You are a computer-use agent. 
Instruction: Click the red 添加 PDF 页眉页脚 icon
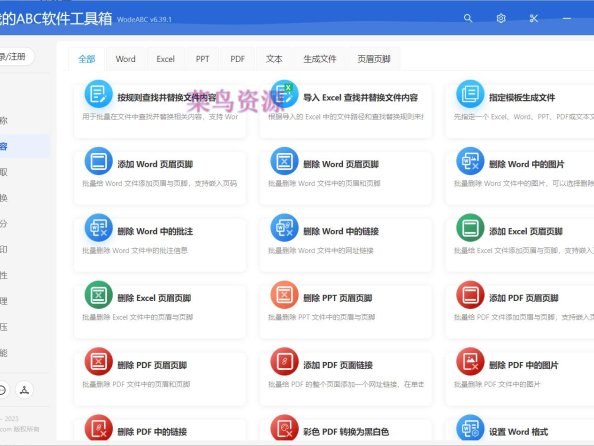470,294
